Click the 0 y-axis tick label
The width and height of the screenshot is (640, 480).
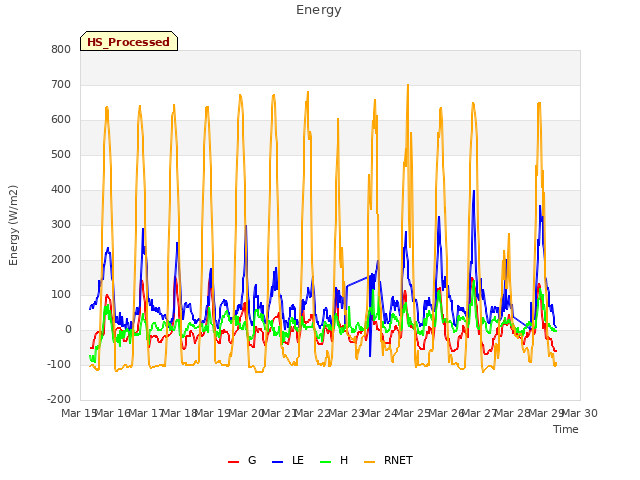[x=68, y=330]
